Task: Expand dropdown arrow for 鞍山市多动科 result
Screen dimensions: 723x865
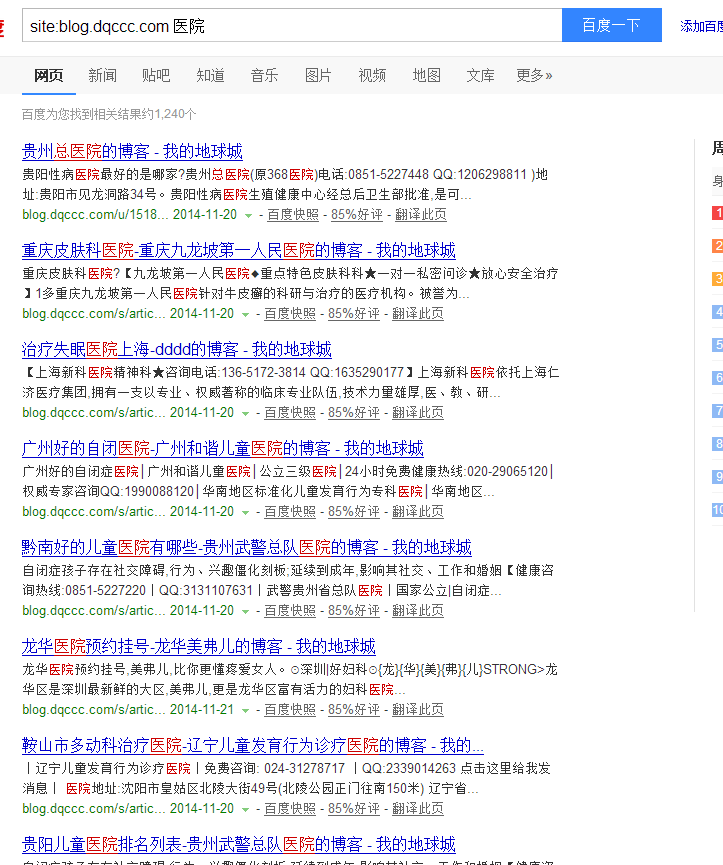Action: tap(245, 809)
